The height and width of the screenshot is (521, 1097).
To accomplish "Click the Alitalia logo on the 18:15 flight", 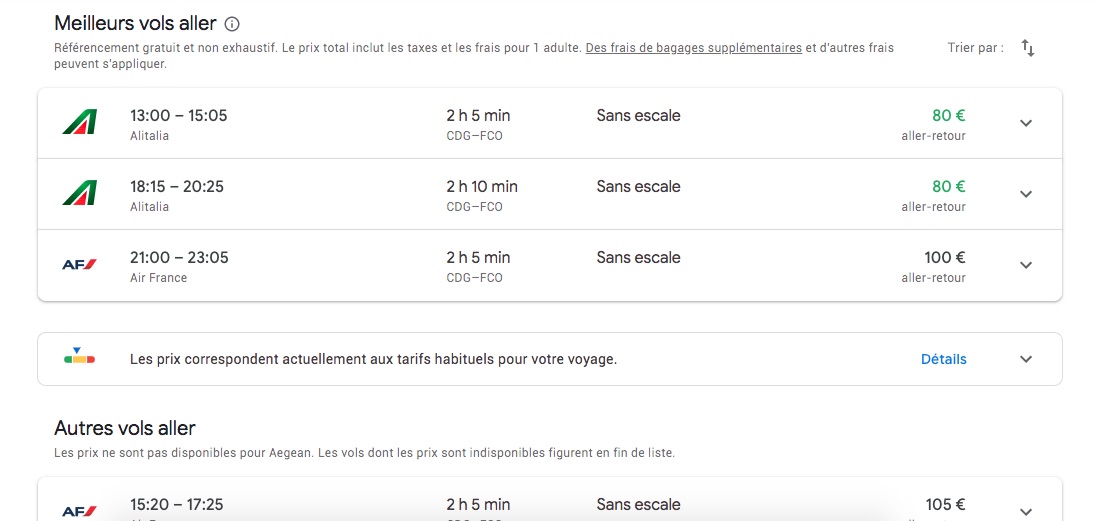I will click(79, 194).
